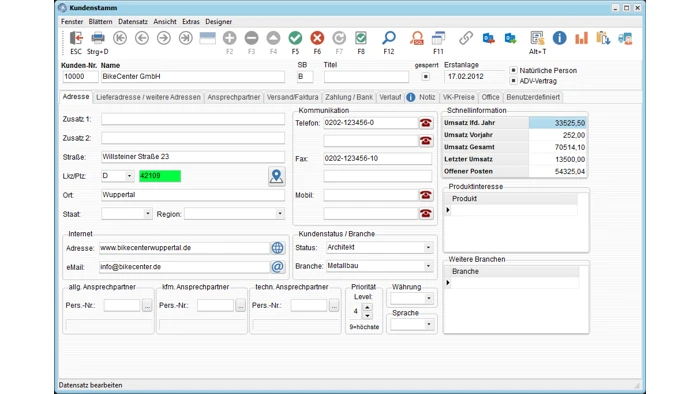Open the Währung dropdown
Viewport: 700px width, 394px height.
(x=429, y=298)
